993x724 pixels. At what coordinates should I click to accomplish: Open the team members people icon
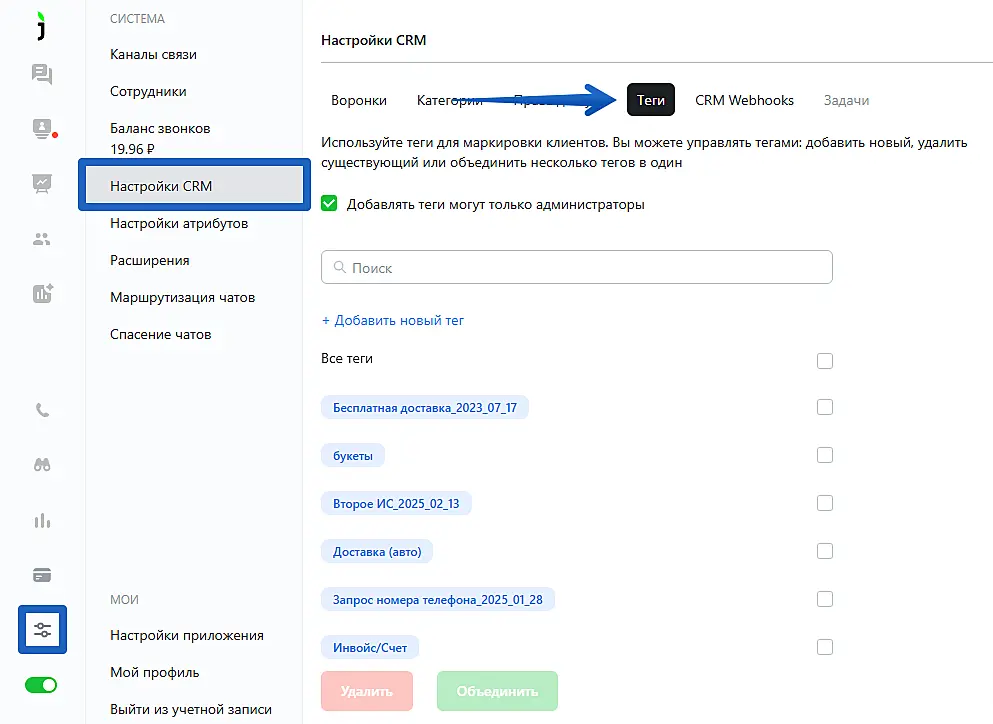42,239
